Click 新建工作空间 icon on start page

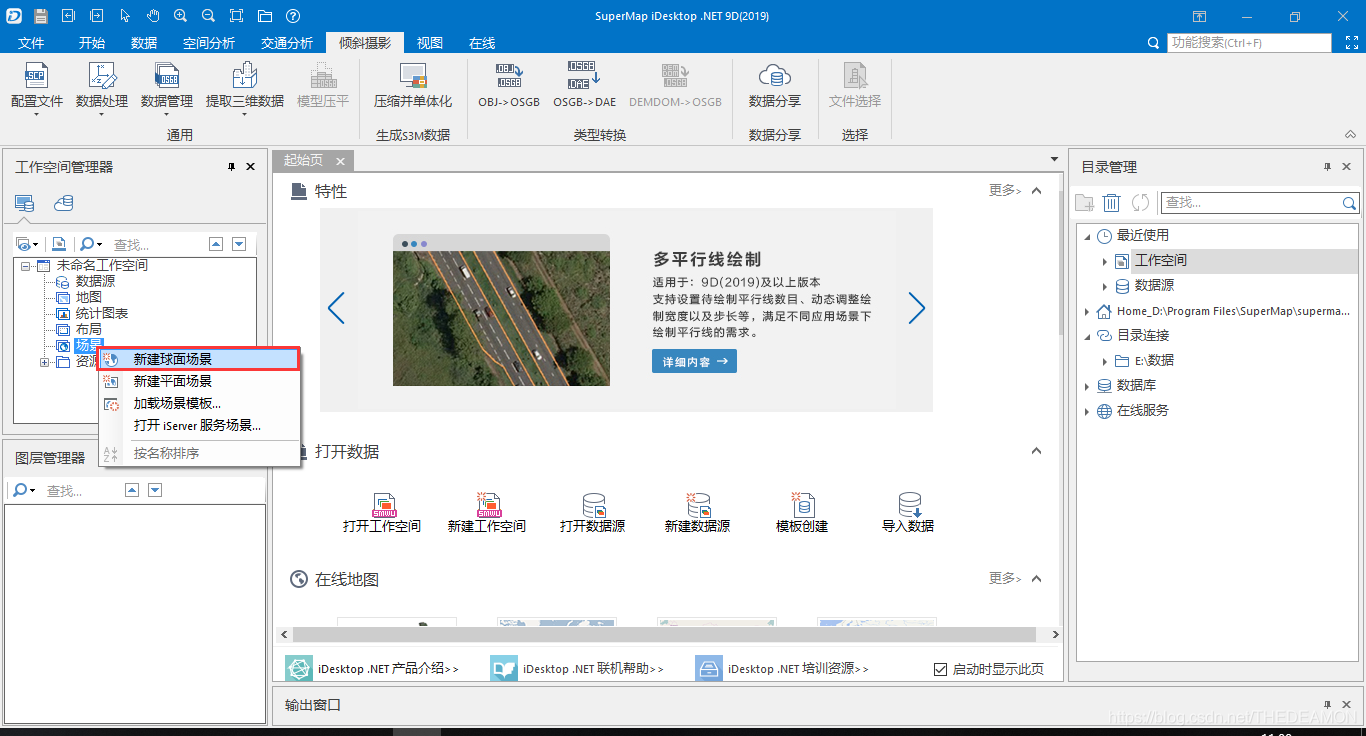(488, 504)
